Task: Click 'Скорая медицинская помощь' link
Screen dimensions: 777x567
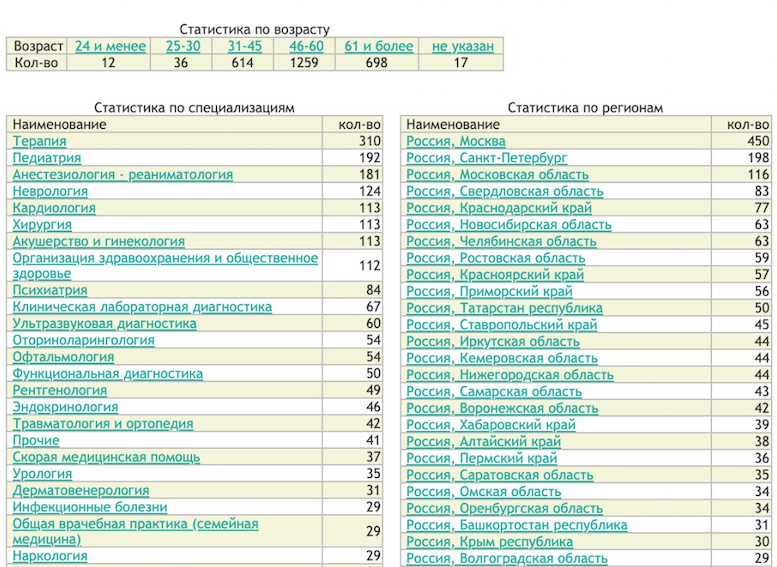Action: pyautogui.click(x=106, y=457)
